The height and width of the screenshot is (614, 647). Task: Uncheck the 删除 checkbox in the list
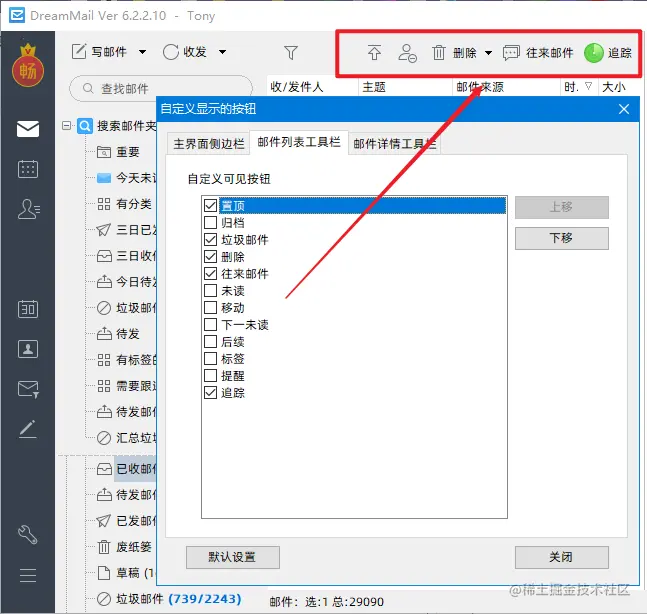click(x=210, y=257)
